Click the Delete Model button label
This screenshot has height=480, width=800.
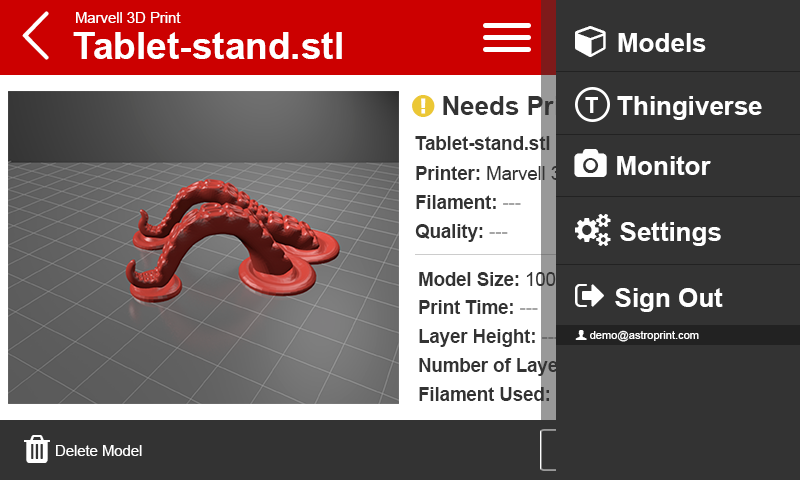coord(98,451)
